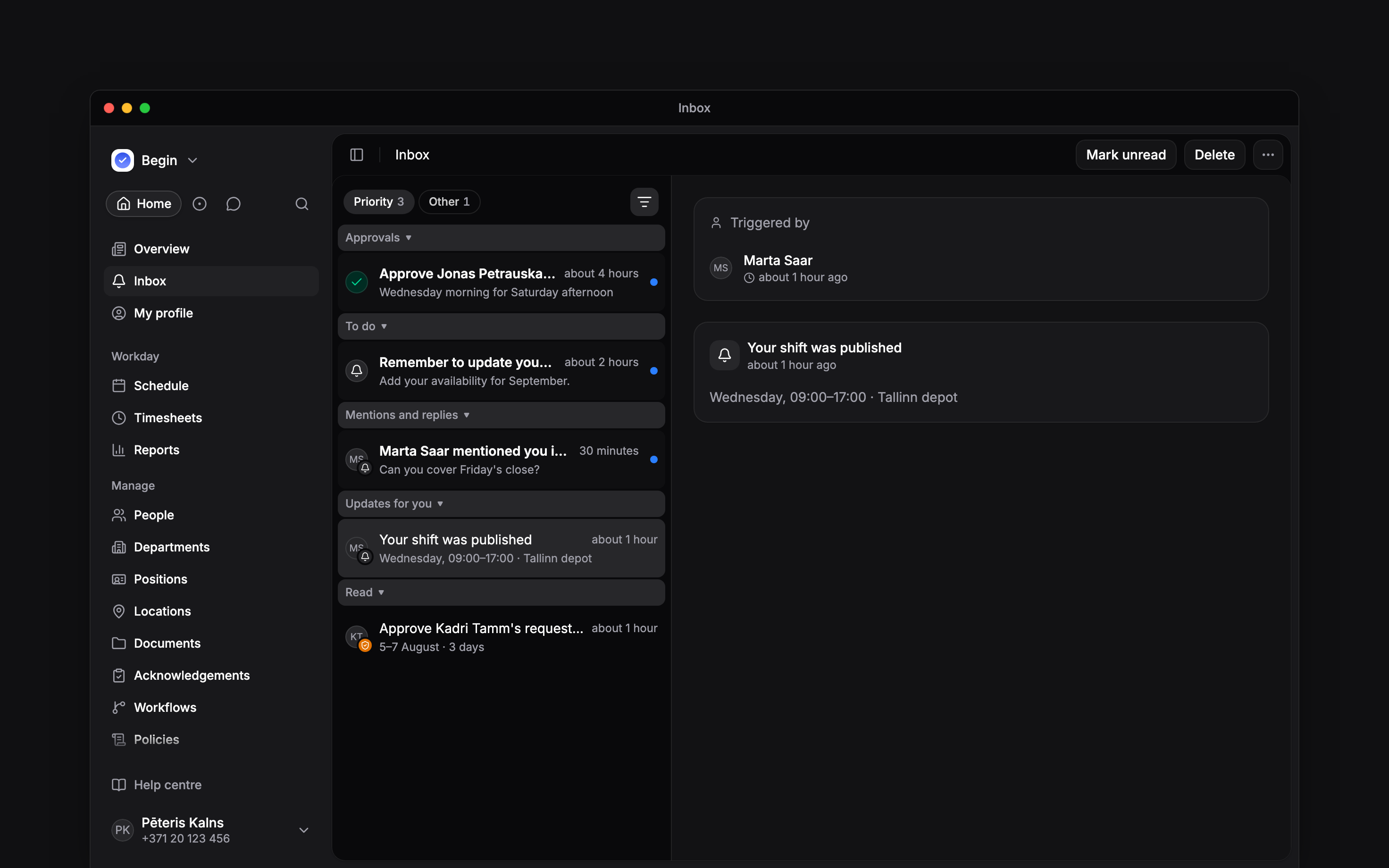1389x868 pixels.
Task: Click the Workflows branch icon
Action: pyautogui.click(x=119, y=708)
